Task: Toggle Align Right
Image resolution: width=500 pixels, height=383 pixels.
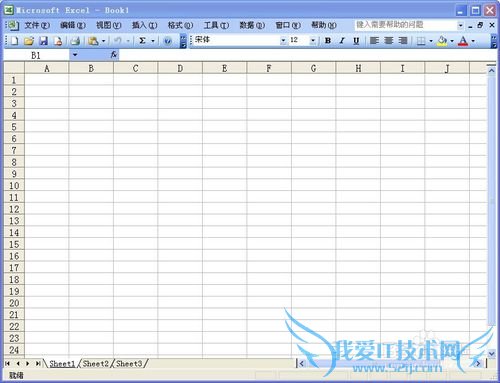Action: pos(403,41)
